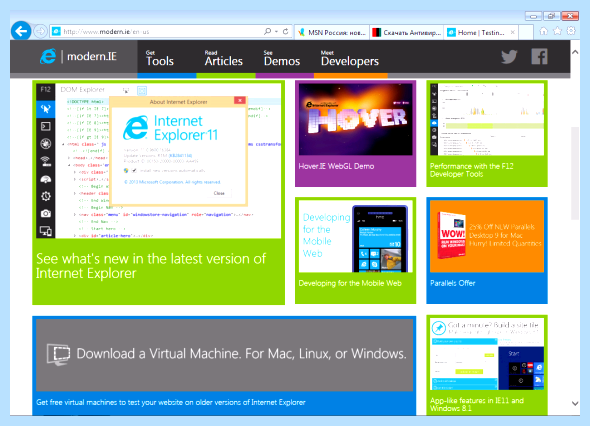Screen dimensions: 590x426
Task: Click the speedometer icon in the F12 sidebar
Action: [46, 179]
